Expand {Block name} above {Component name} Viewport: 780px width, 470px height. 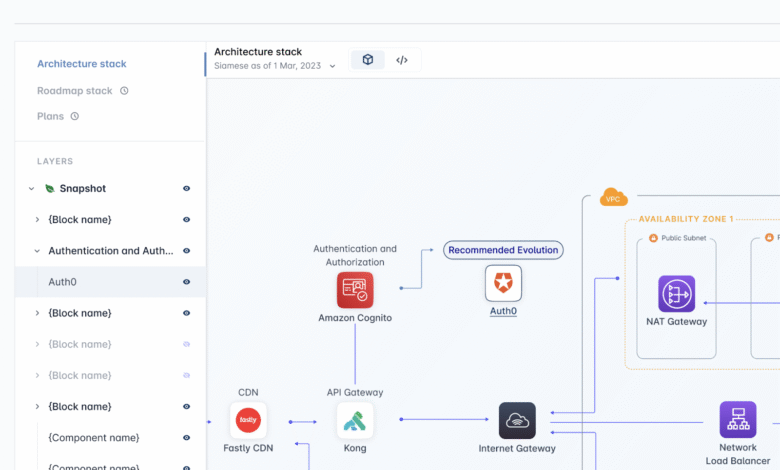click(x=37, y=406)
